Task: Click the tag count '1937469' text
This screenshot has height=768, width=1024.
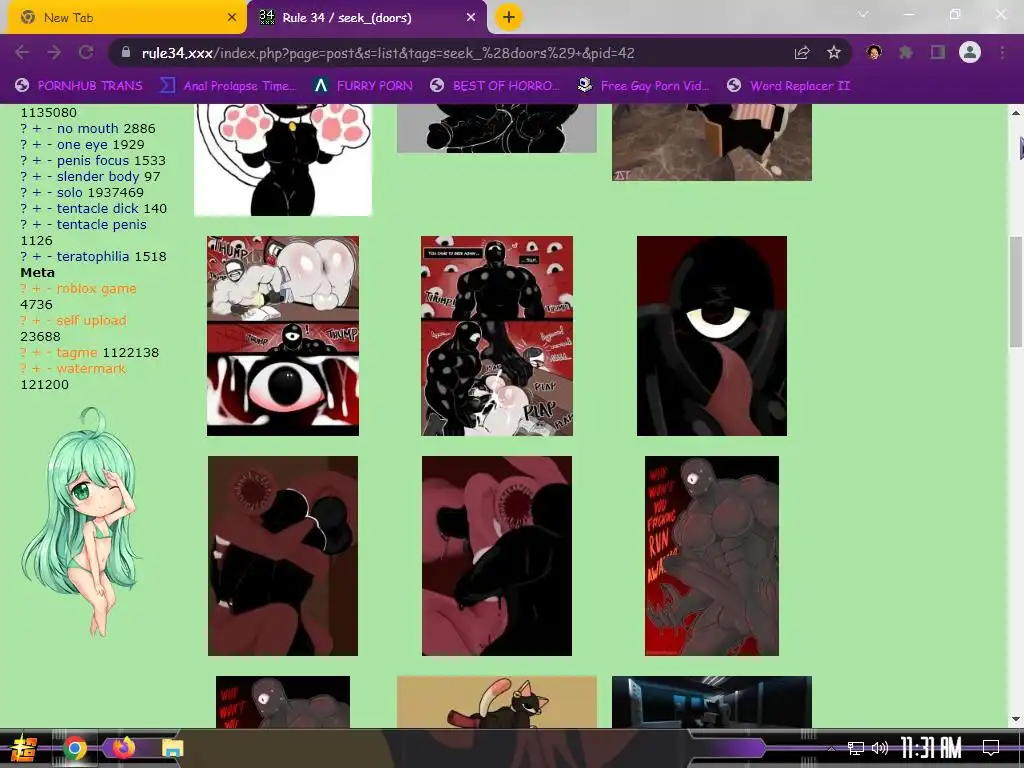Action: click(x=115, y=192)
